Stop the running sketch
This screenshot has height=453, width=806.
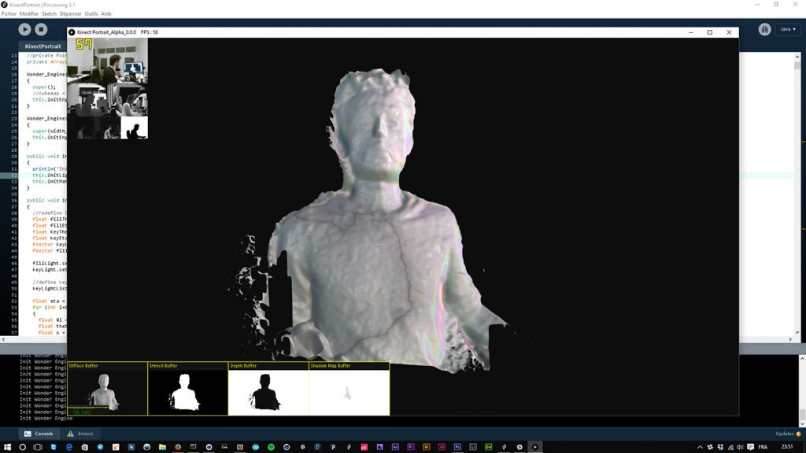coord(41,29)
